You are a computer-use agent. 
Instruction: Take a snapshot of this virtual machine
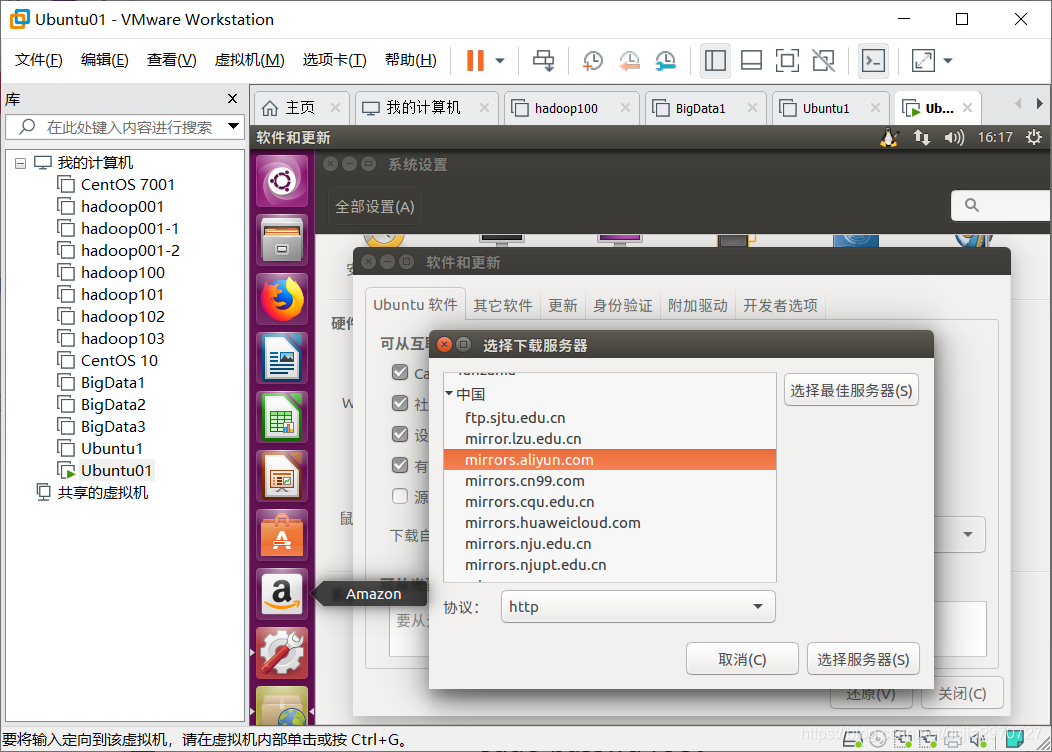pos(592,60)
